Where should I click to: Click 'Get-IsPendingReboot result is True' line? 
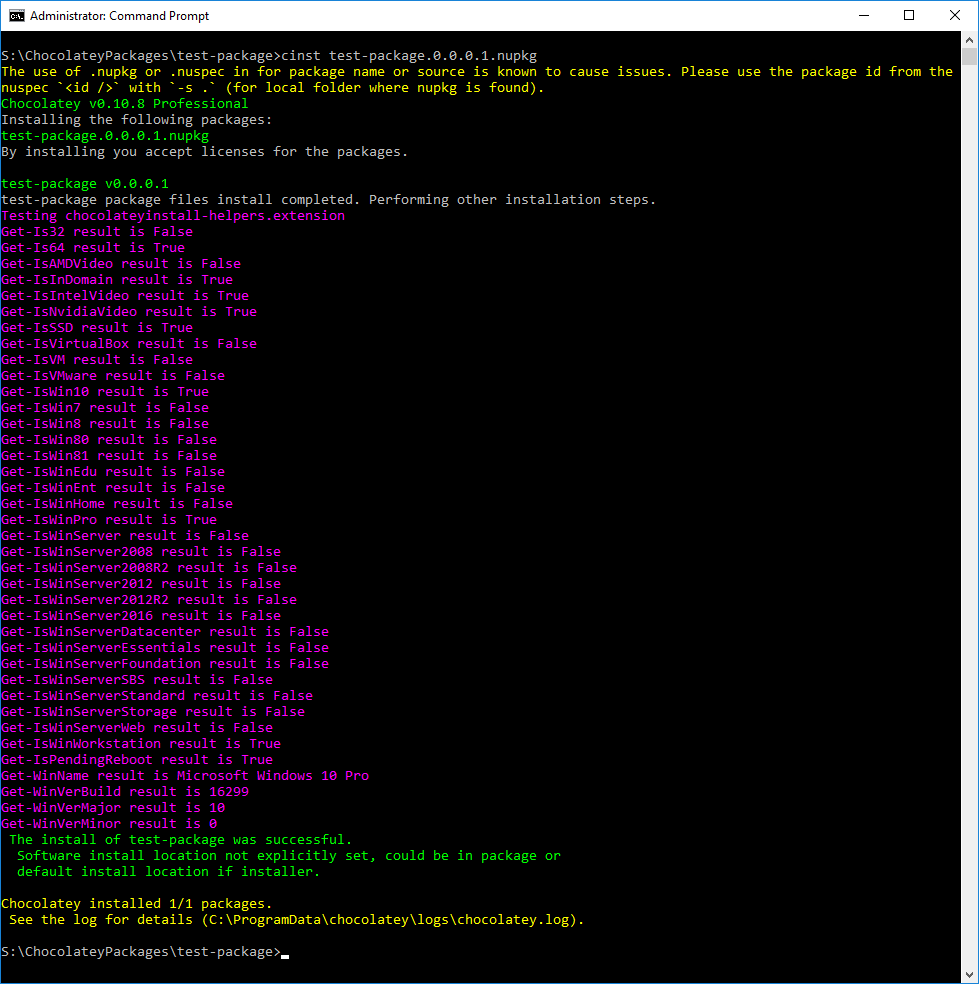137,760
